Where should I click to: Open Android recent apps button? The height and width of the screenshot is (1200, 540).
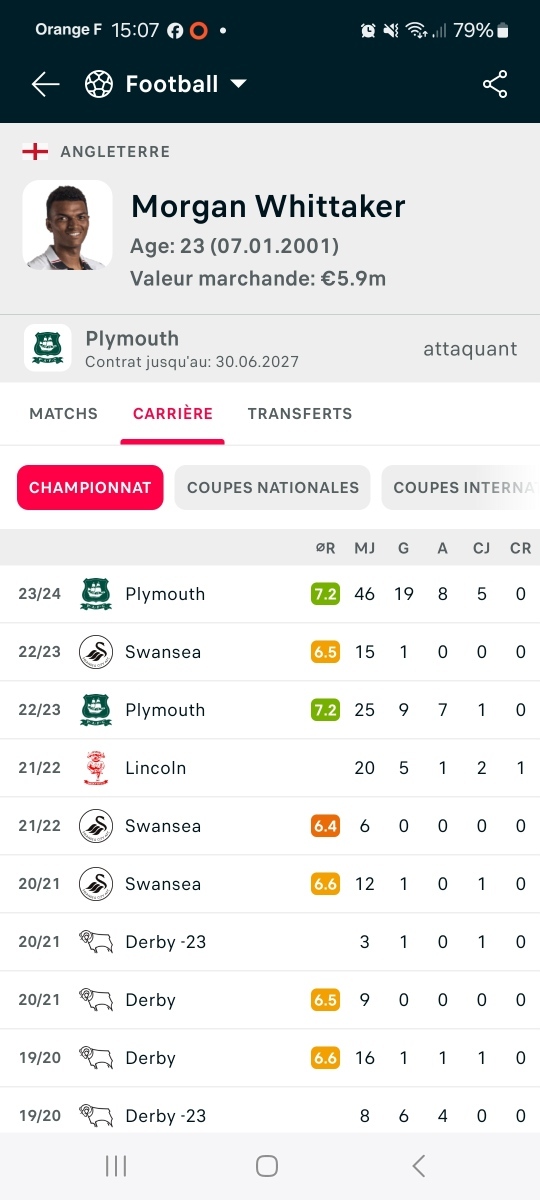tap(116, 1166)
